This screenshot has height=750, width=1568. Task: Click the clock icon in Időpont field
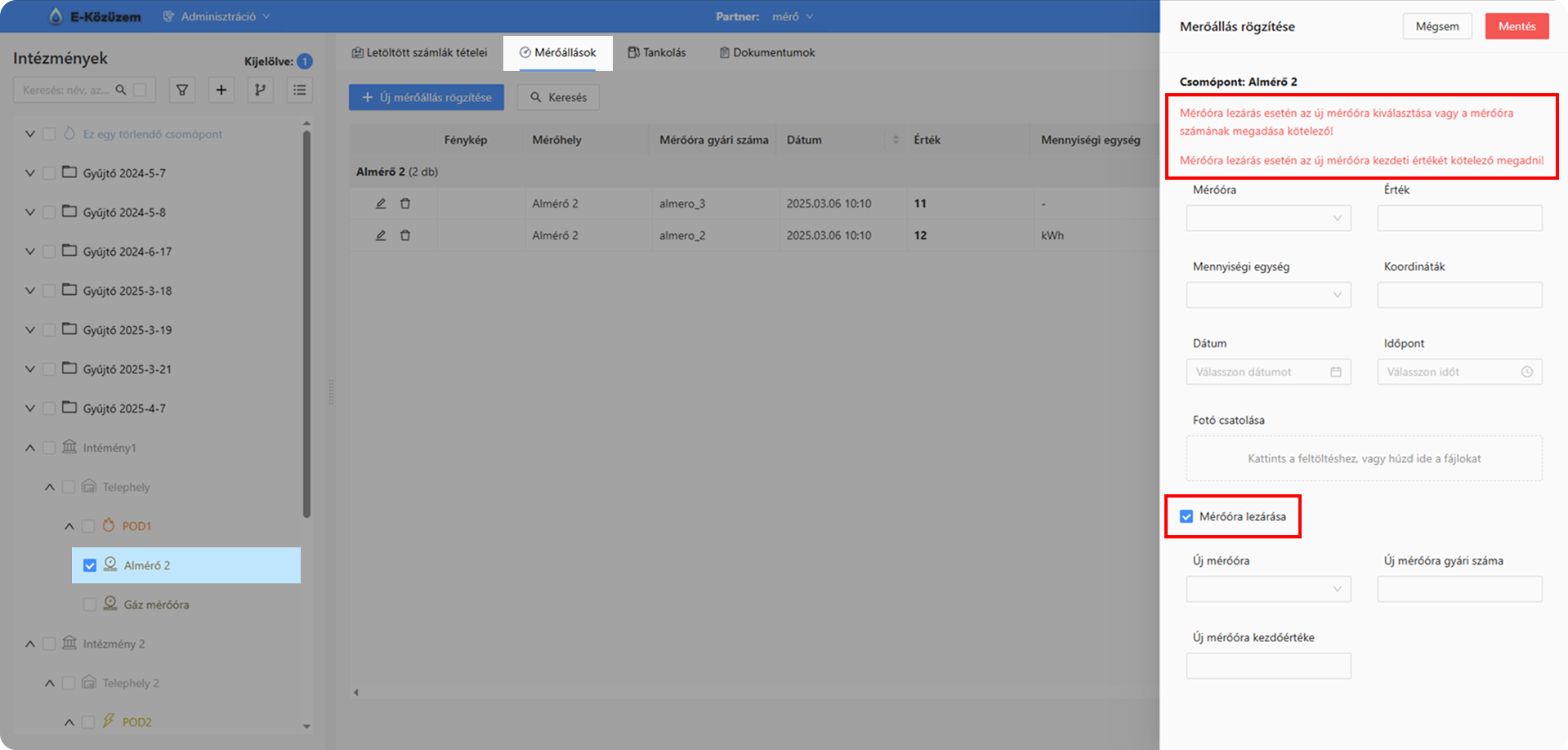coord(1526,372)
